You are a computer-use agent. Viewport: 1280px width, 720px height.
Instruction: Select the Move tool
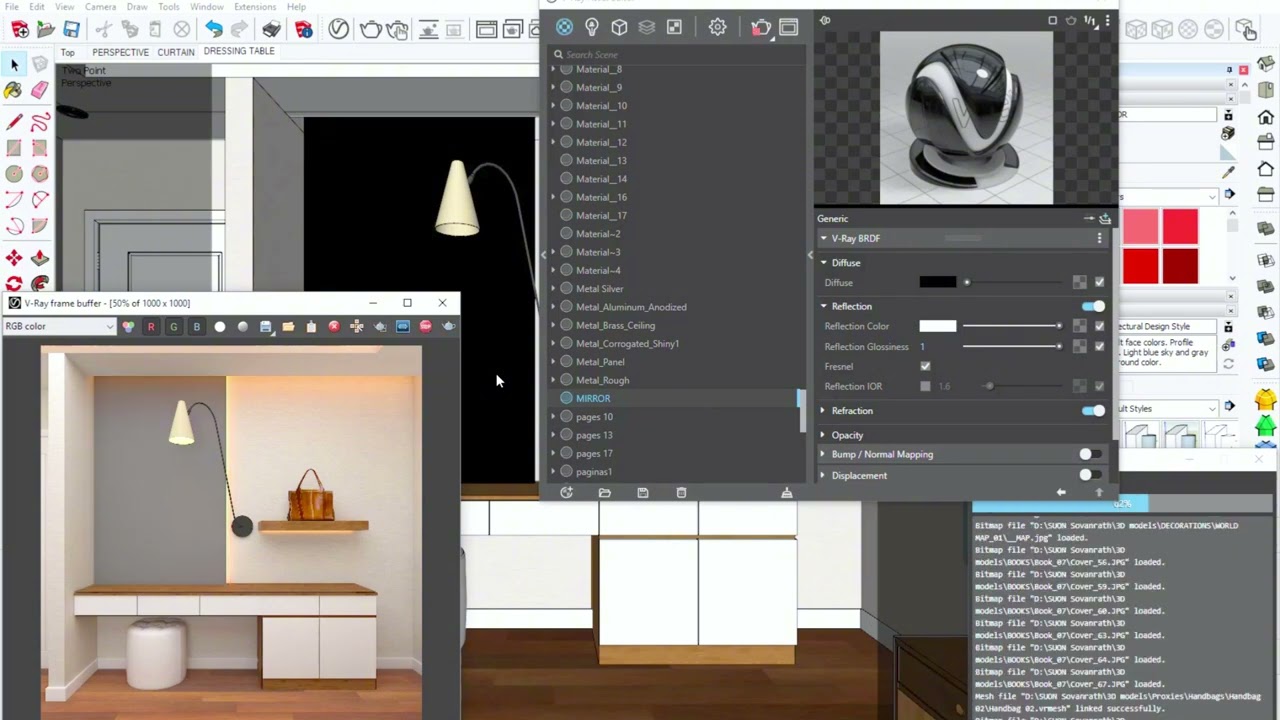tap(14, 258)
